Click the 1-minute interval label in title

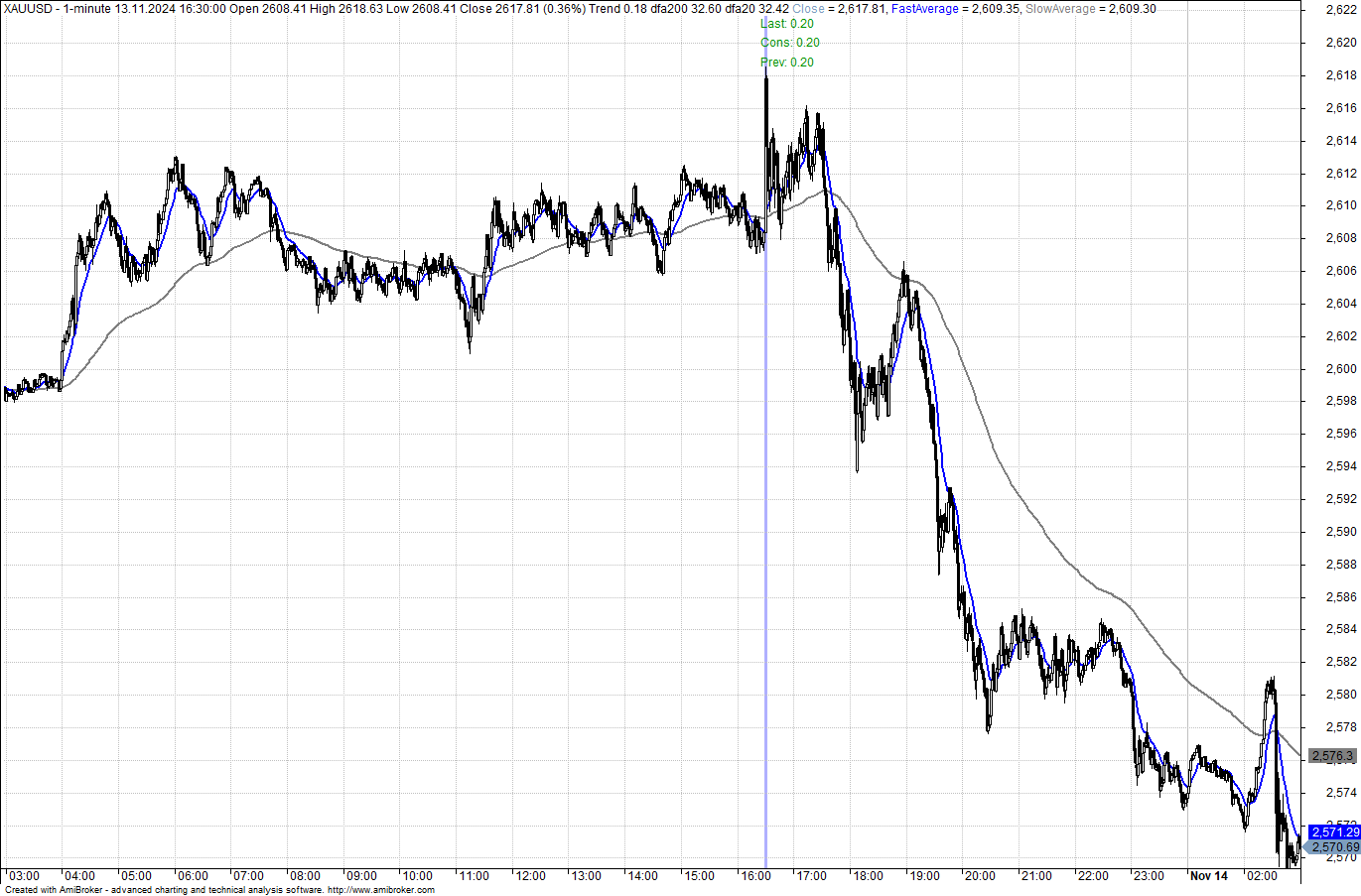pos(87,9)
